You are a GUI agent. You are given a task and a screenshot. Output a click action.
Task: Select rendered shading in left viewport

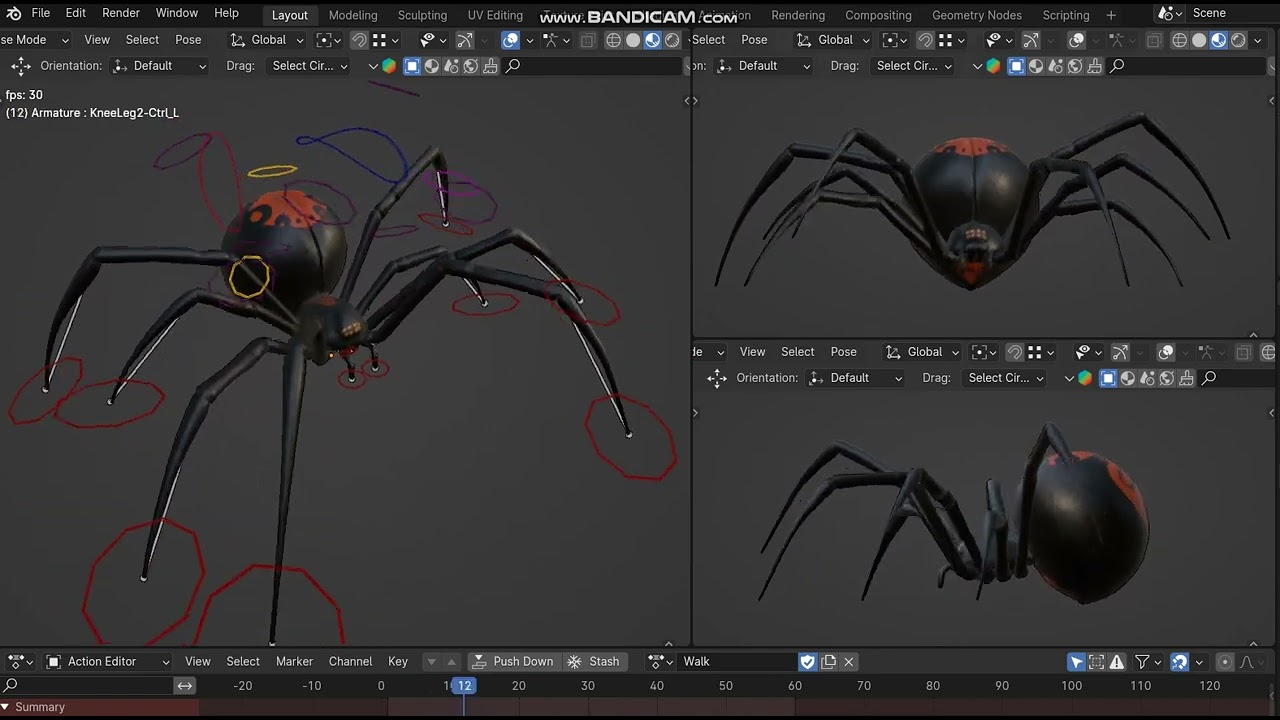672,40
